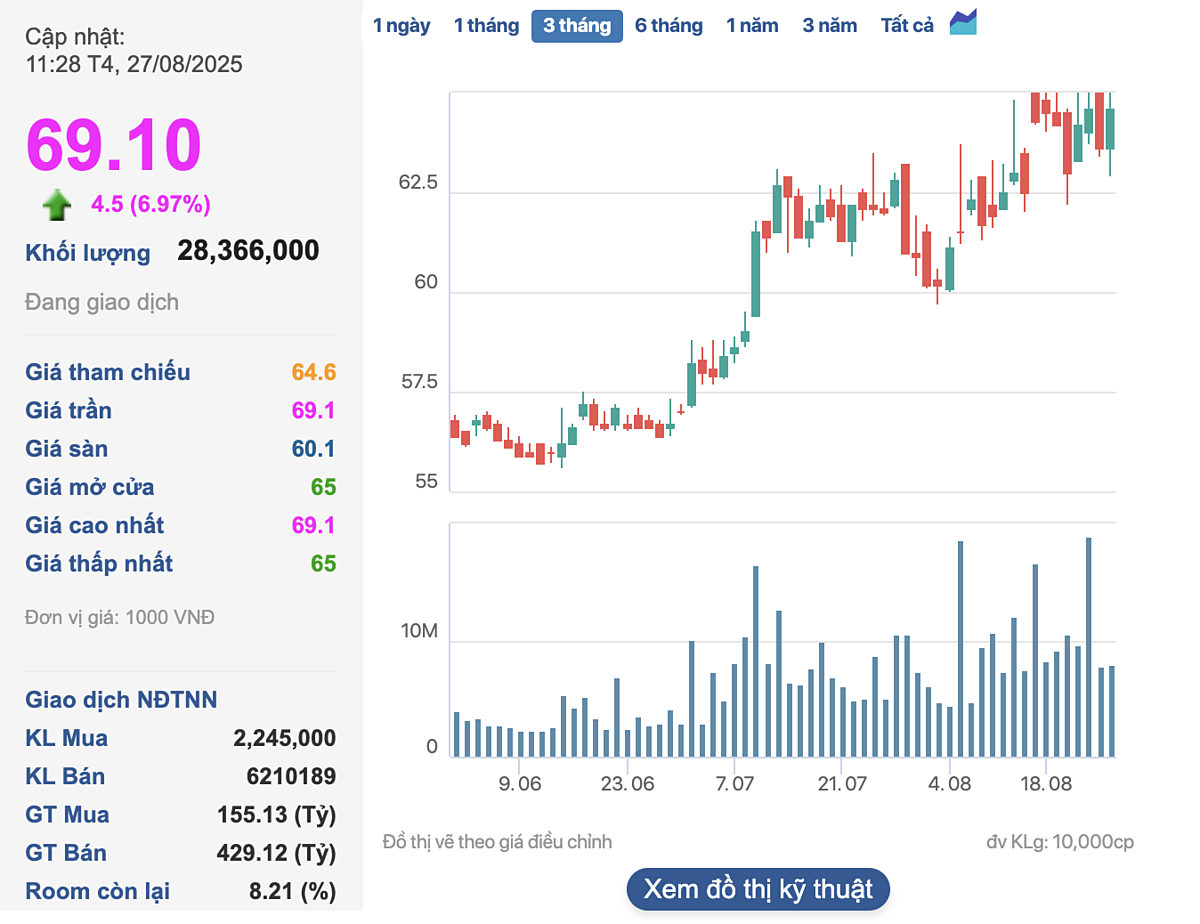Click the 4.08 date label on axis
Viewport: 1200px width, 924px height.
pos(949,784)
